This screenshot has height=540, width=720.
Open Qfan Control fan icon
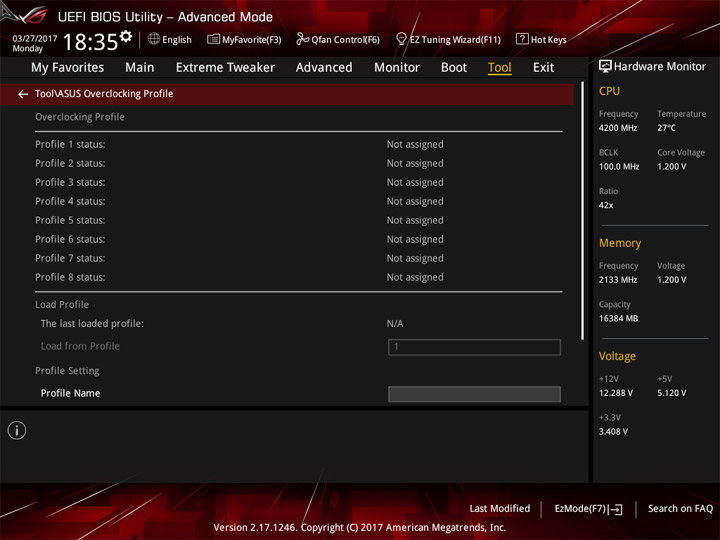pyautogui.click(x=302, y=39)
